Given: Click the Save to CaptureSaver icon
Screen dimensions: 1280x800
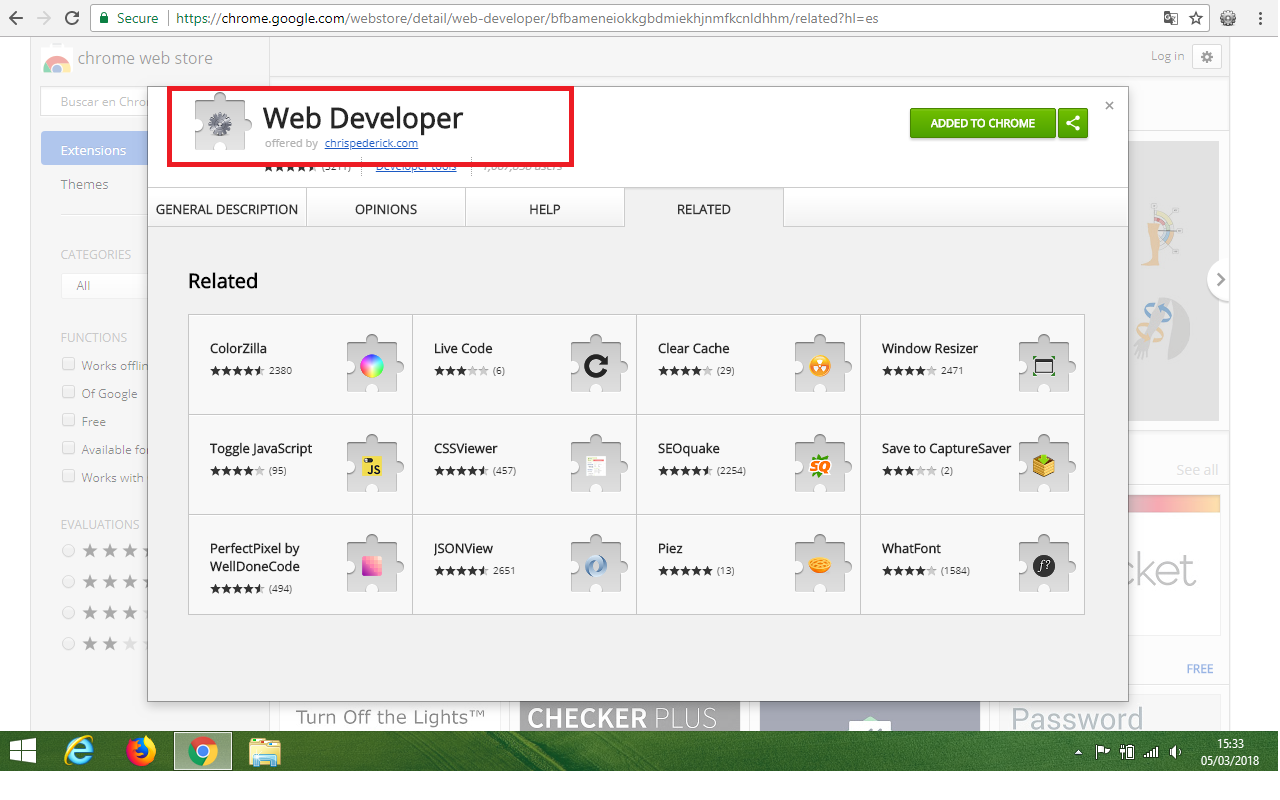Looking at the screenshot, I should [x=1044, y=466].
